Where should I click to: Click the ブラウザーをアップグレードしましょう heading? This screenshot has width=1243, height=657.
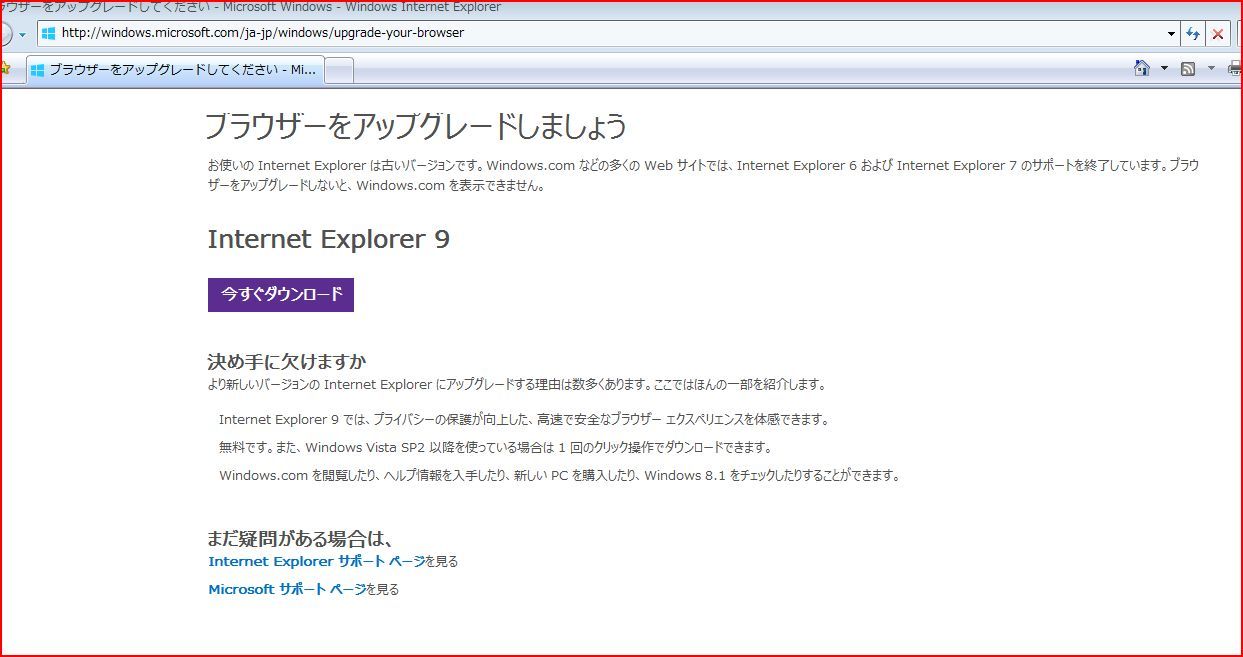(416, 126)
